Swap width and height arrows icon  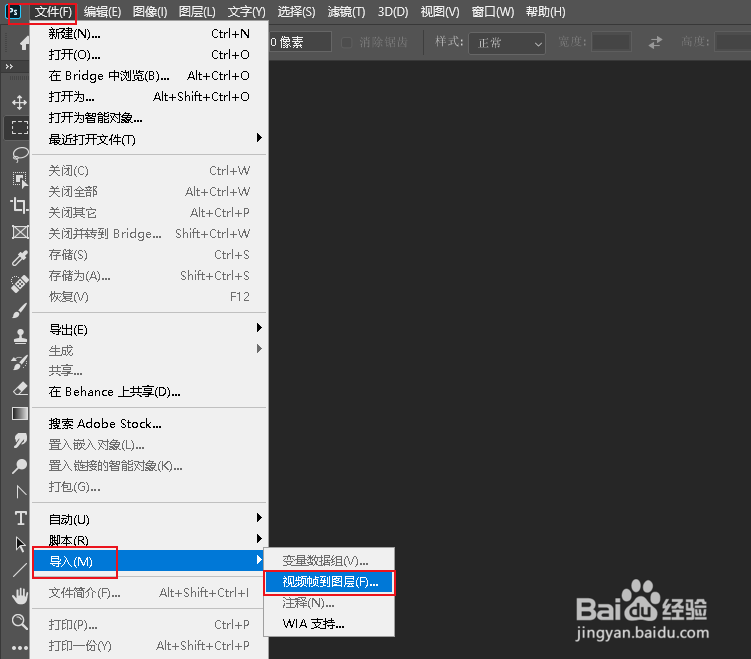point(655,42)
